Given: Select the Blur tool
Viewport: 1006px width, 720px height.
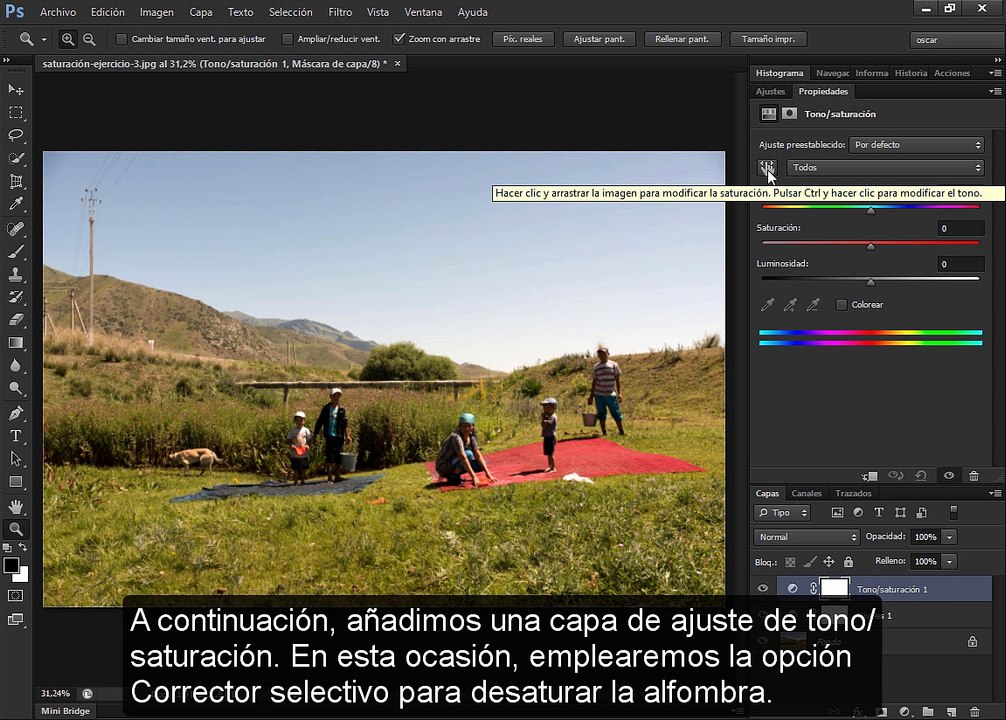Looking at the screenshot, I should click(16, 366).
